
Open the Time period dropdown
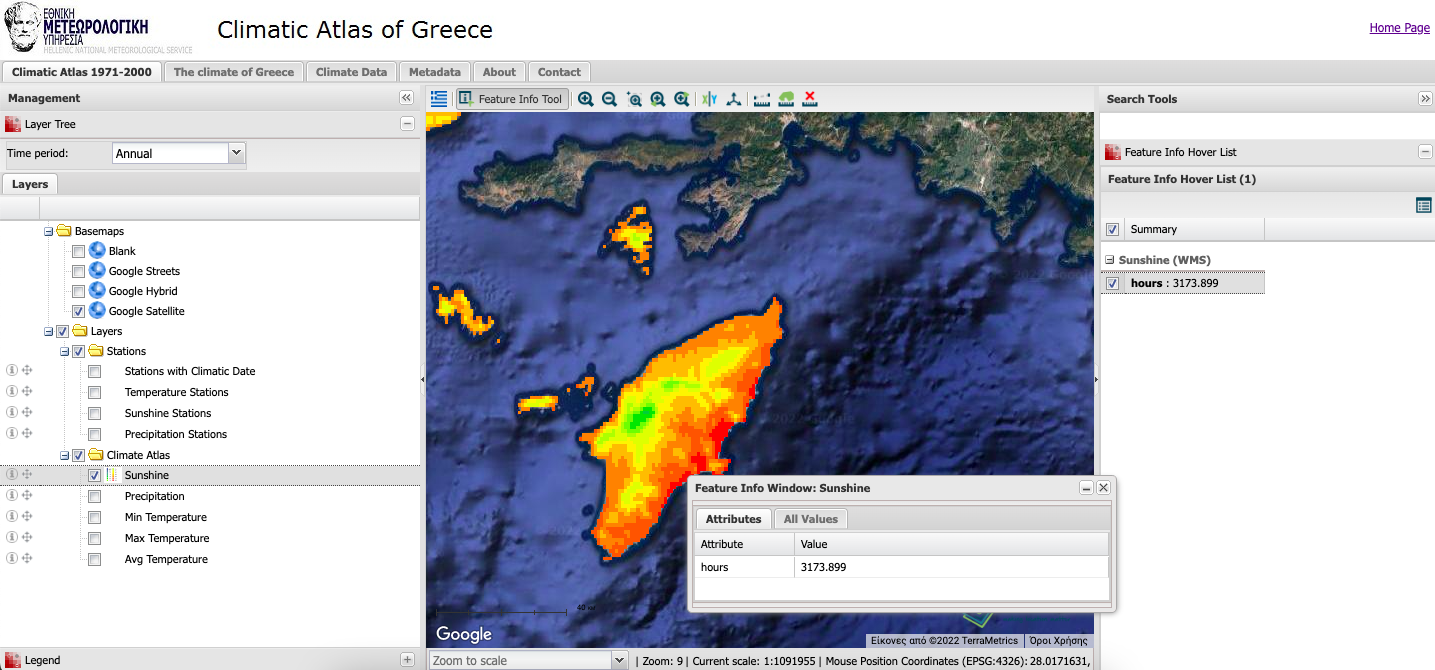pos(236,153)
